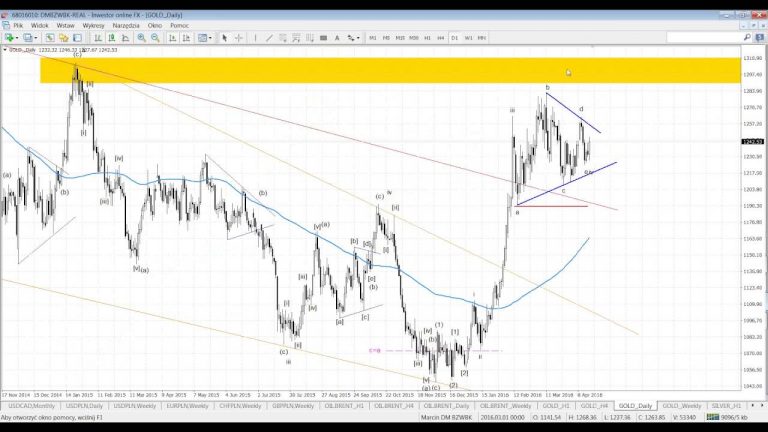Set timeframe to D1

[455, 38]
